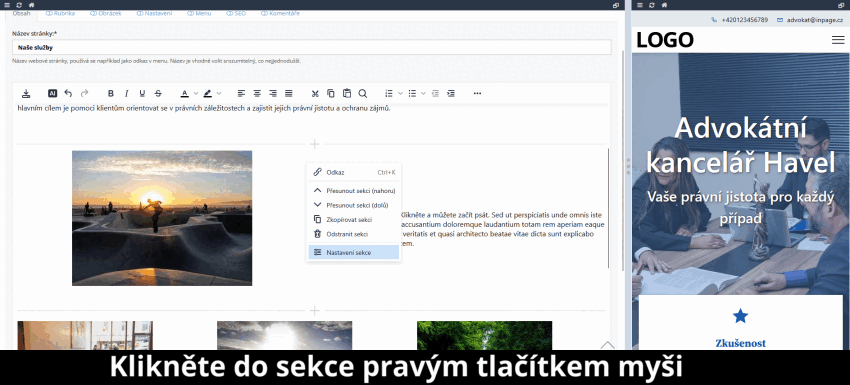Select the skatepark sunset image
850x385 pixels.
pyautogui.click(x=162, y=218)
